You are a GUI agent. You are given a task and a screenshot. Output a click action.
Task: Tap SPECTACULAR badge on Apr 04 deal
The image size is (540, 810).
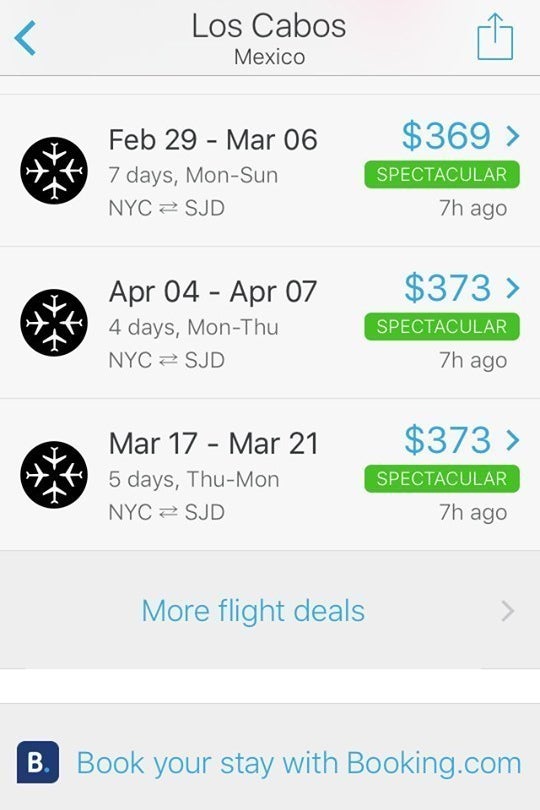(x=442, y=326)
